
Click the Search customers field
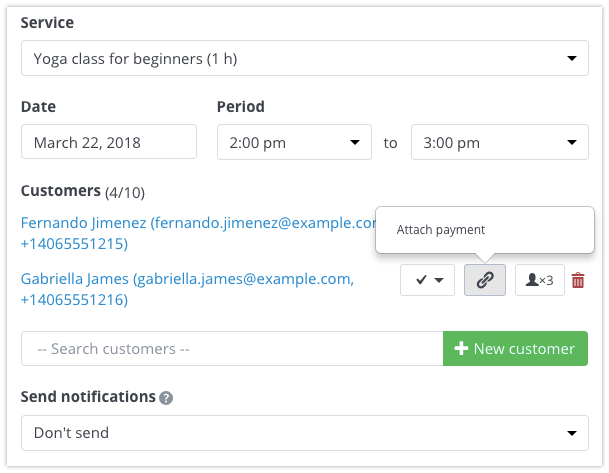pos(232,348)
